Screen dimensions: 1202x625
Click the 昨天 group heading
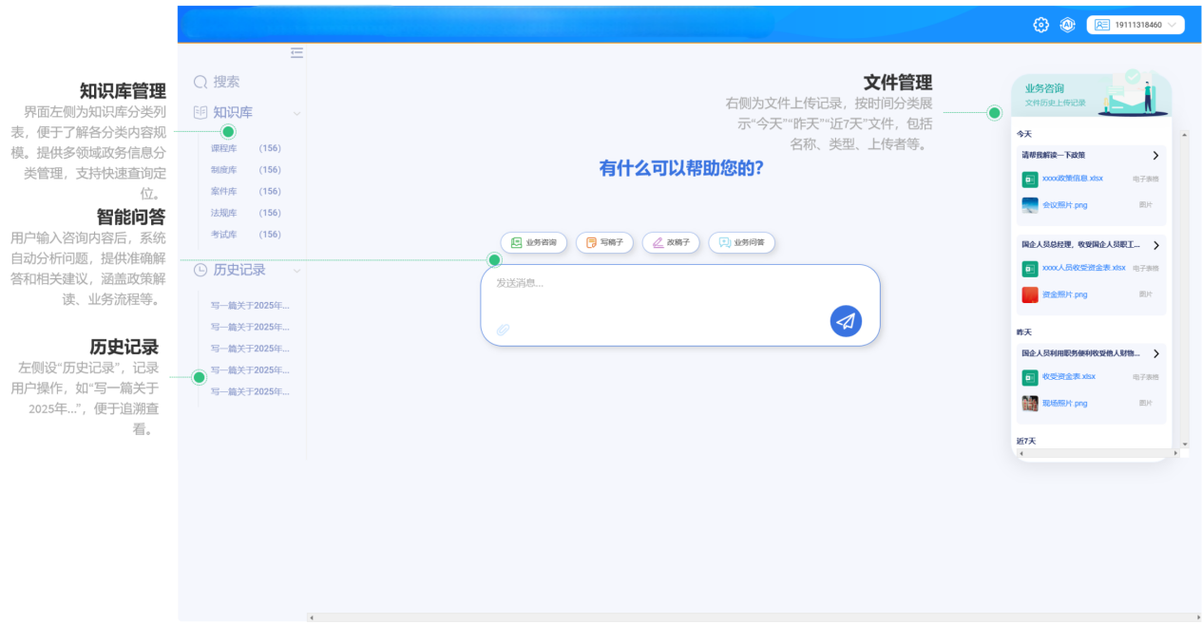click(x=1024, y=332)
